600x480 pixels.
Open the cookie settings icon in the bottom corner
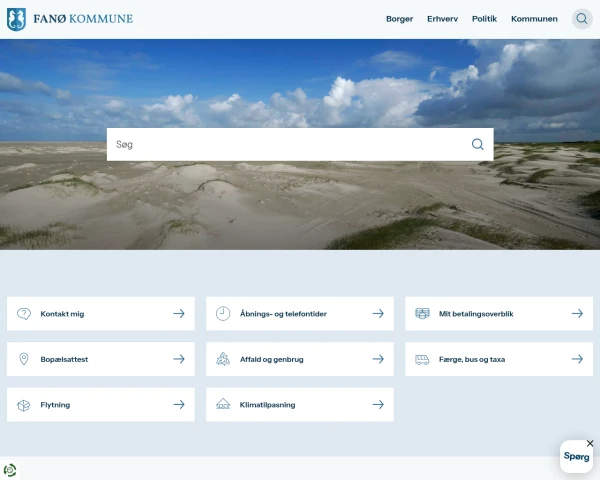coord(10,470)
